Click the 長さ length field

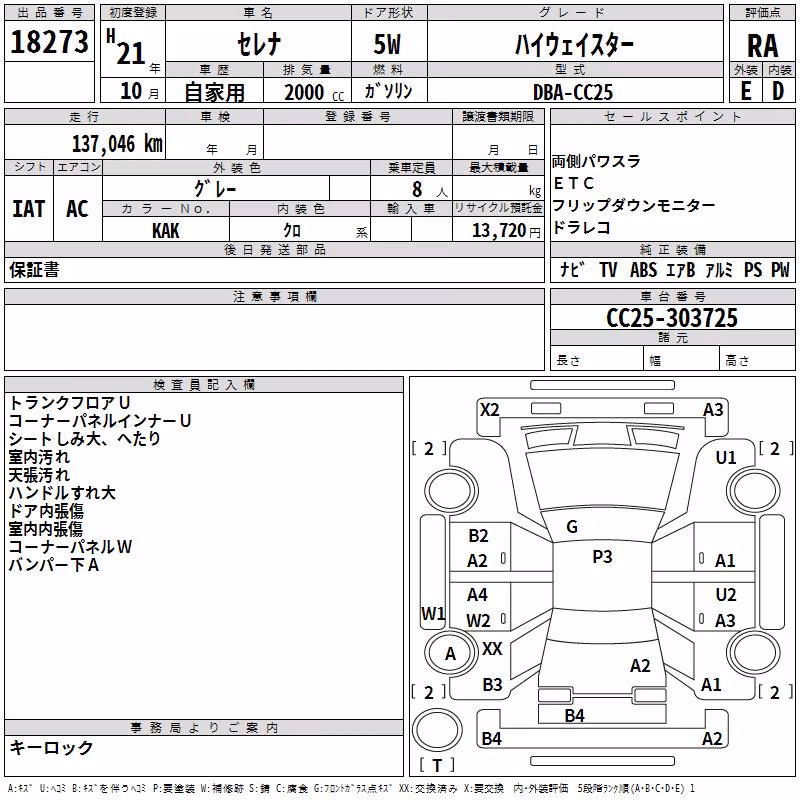coord(597,358)
